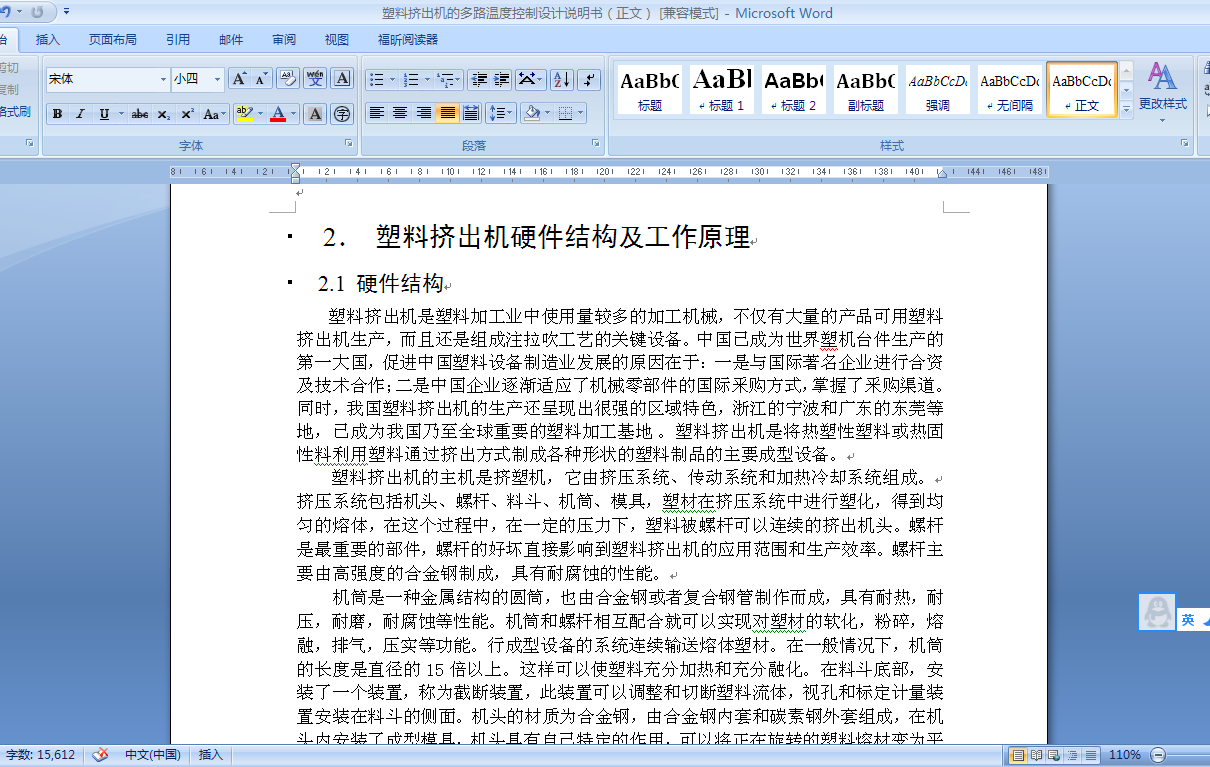The image size is (1210, 767).
Task: Click the Shrink Font button
Action: 261,79
